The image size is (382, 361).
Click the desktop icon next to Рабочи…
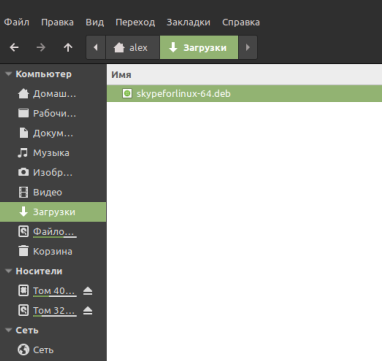coord(23,114)
